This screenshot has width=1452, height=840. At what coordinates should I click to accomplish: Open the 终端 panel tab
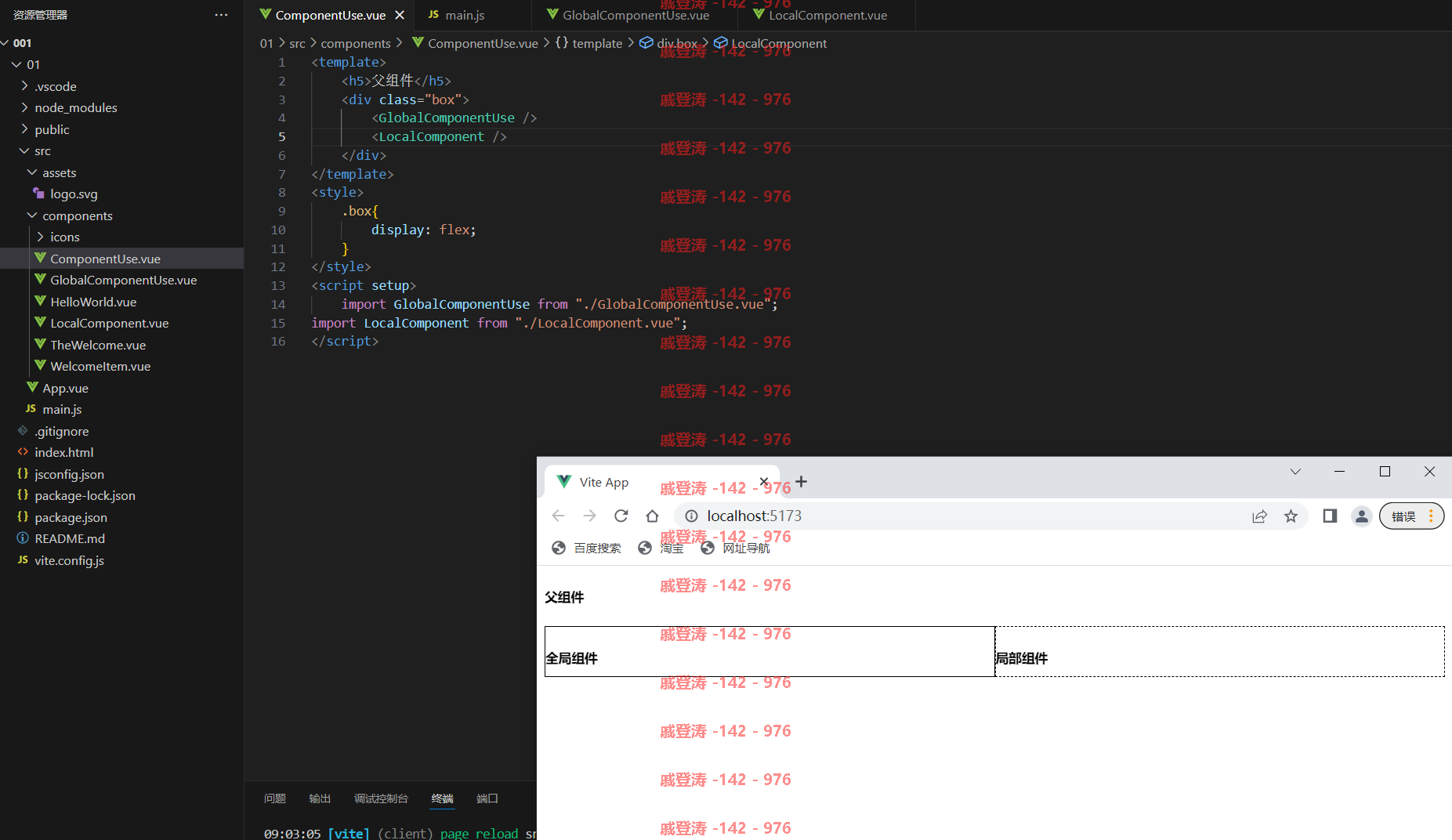coord(442,798)
